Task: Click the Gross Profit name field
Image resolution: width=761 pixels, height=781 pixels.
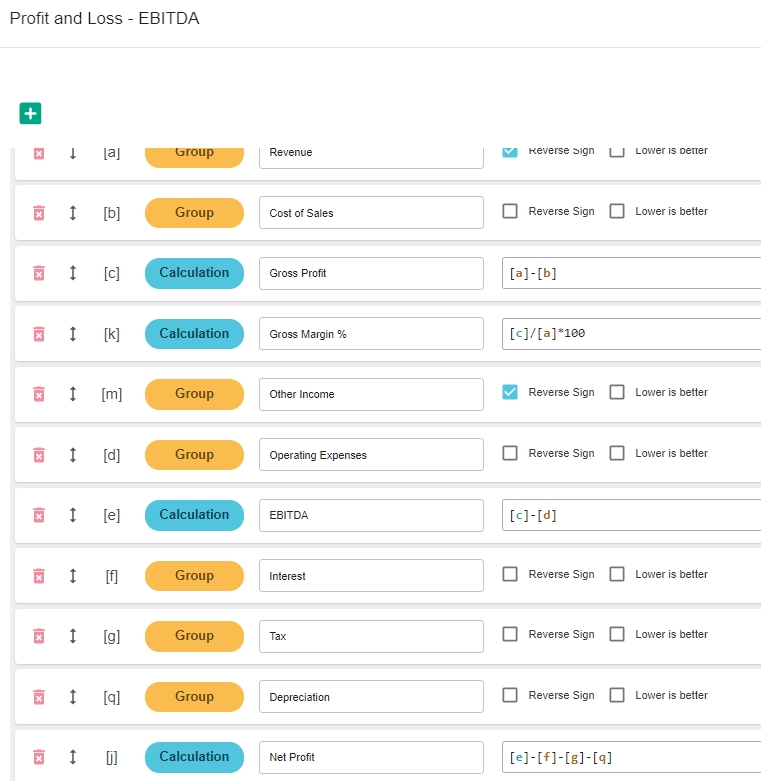Action: coord(371,273)
